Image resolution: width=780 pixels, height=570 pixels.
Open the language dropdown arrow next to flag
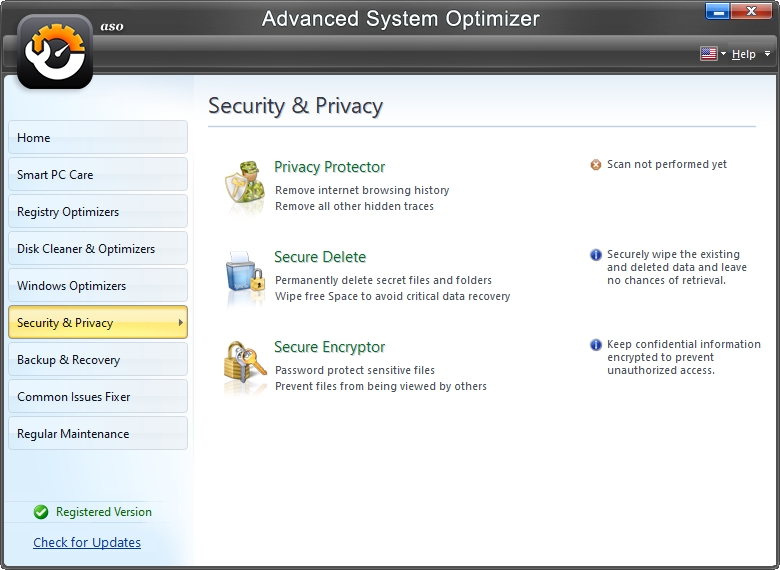(723, 54)
